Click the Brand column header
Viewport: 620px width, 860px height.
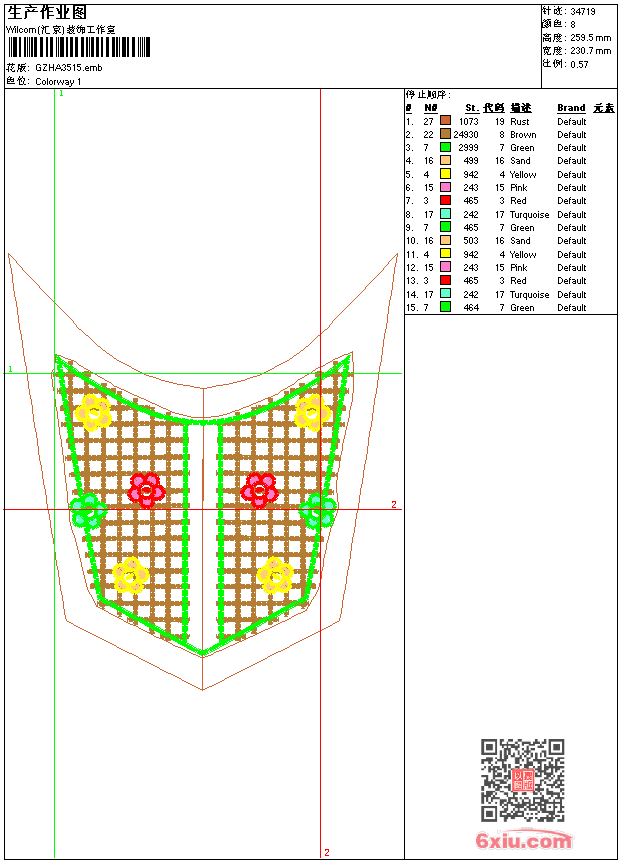pyautogui.click(x=571, y=108)
